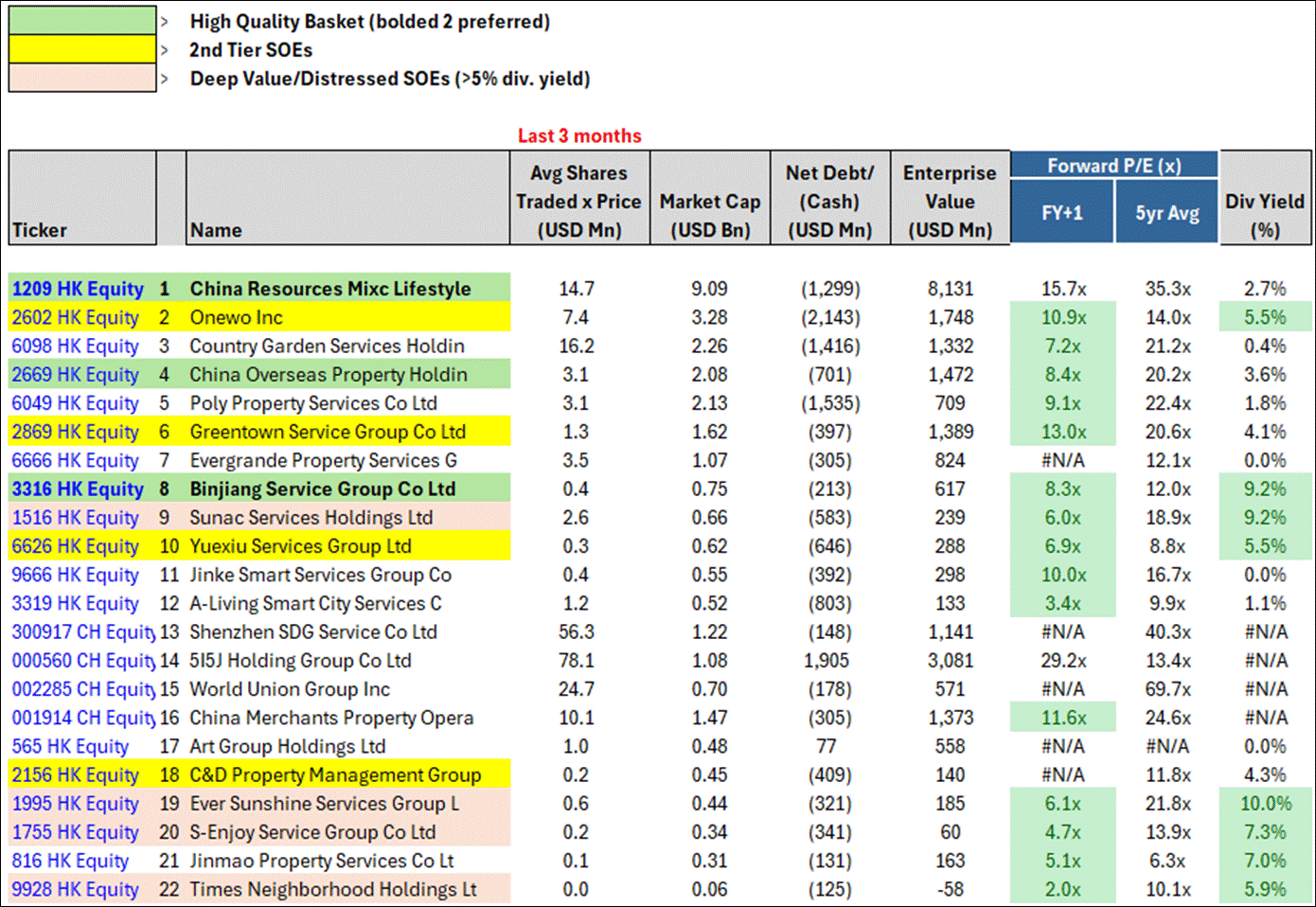Open the 1209 HK Equity ticker link
The image size is (1316, 907).
pyautogui.click(x=78, y=289)
